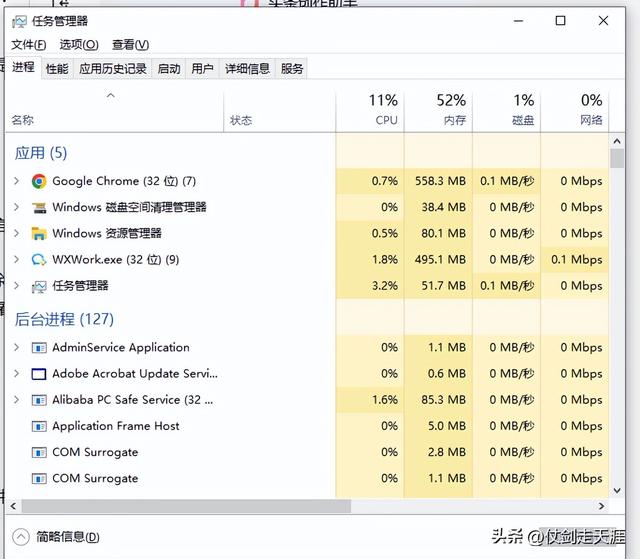Open the 文件(F) menu
This screenshot has width=640, height=559.
(x=29, y=44)
